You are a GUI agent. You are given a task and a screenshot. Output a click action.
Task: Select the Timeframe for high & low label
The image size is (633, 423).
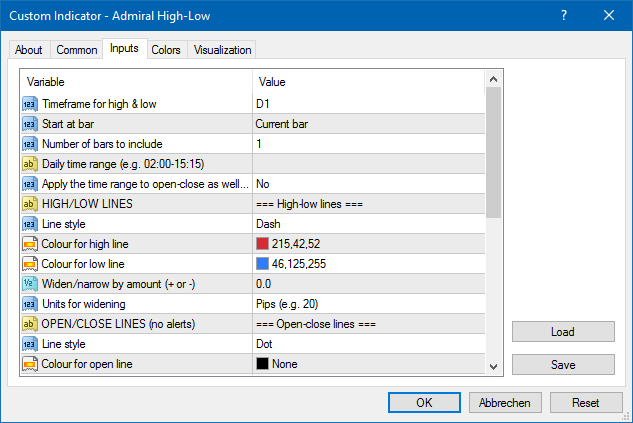click(99, 104)
